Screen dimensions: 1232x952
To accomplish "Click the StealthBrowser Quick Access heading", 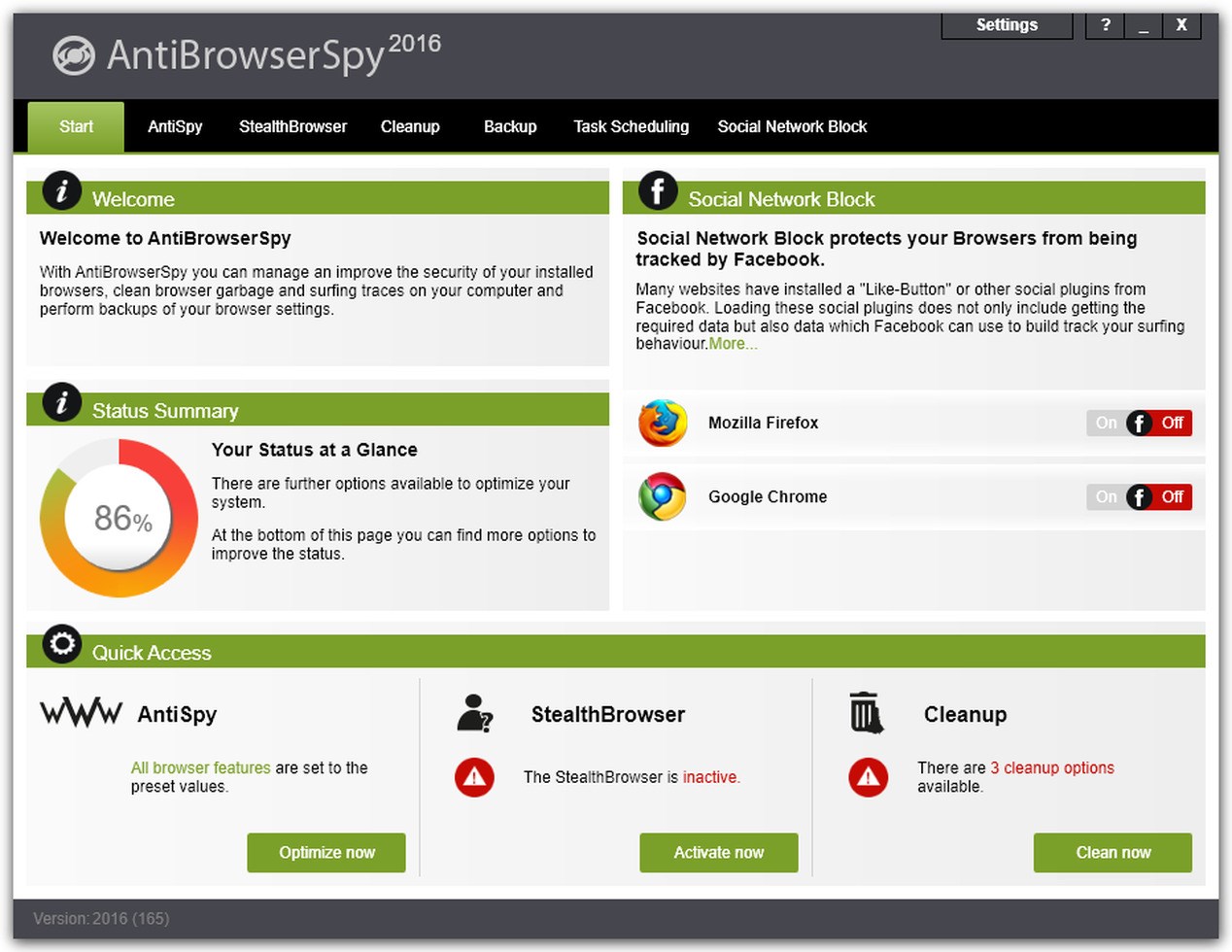I will [608, 714].
